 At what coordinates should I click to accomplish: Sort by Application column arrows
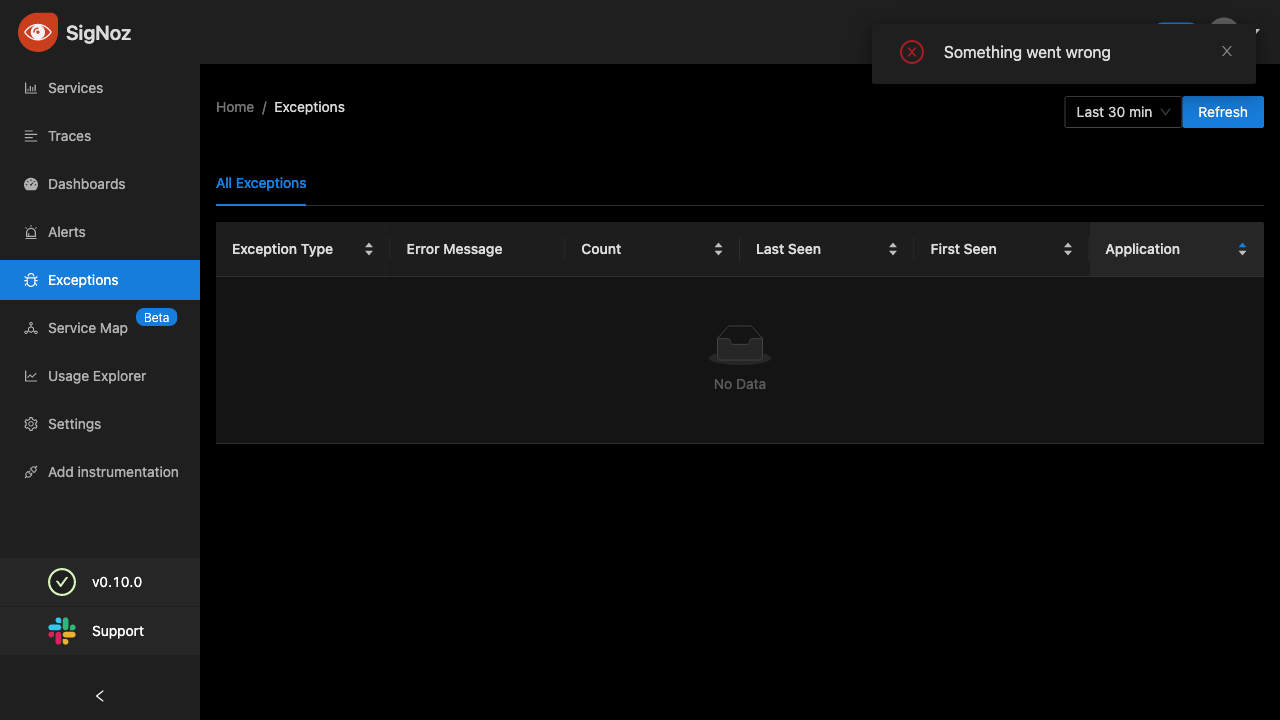1242,249
